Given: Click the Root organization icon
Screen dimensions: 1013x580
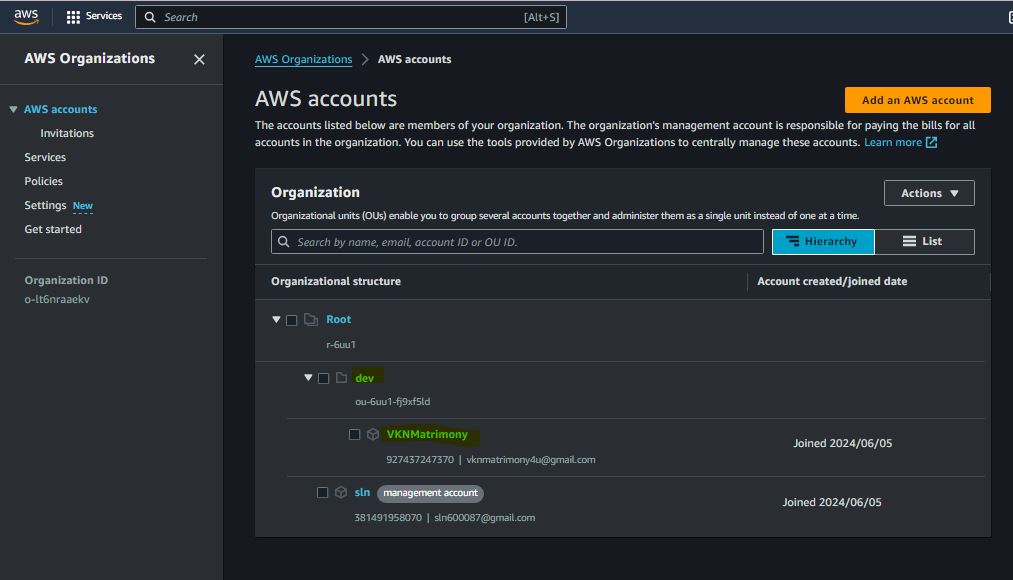Looking at the screenshot, I should pos(310,320).
